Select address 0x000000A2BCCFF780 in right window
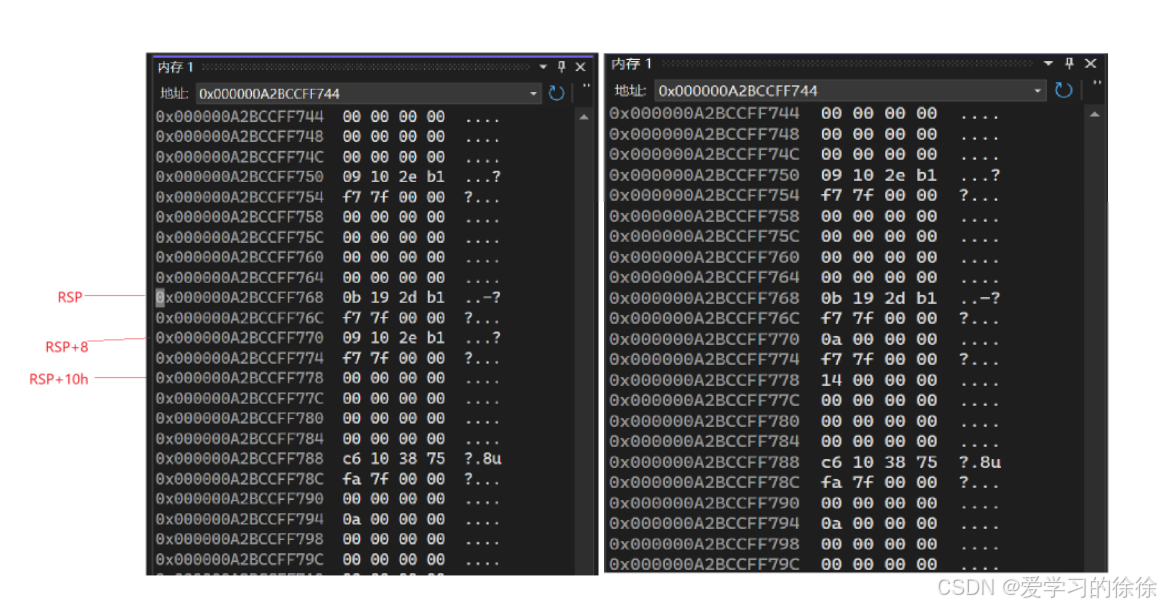The image size is (1161, 607). (x=704, y=420)
